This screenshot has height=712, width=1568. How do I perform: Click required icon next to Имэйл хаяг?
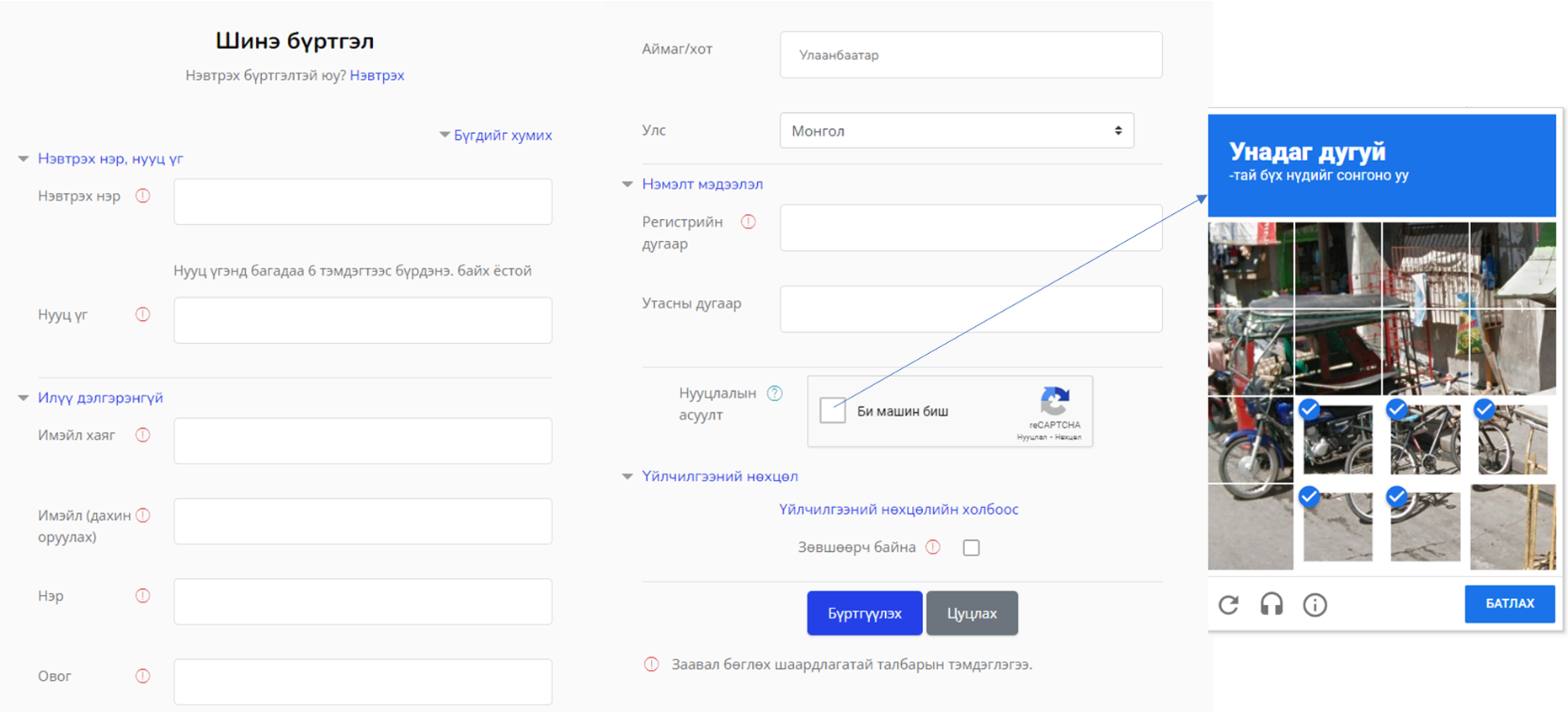tap(143, 435)
